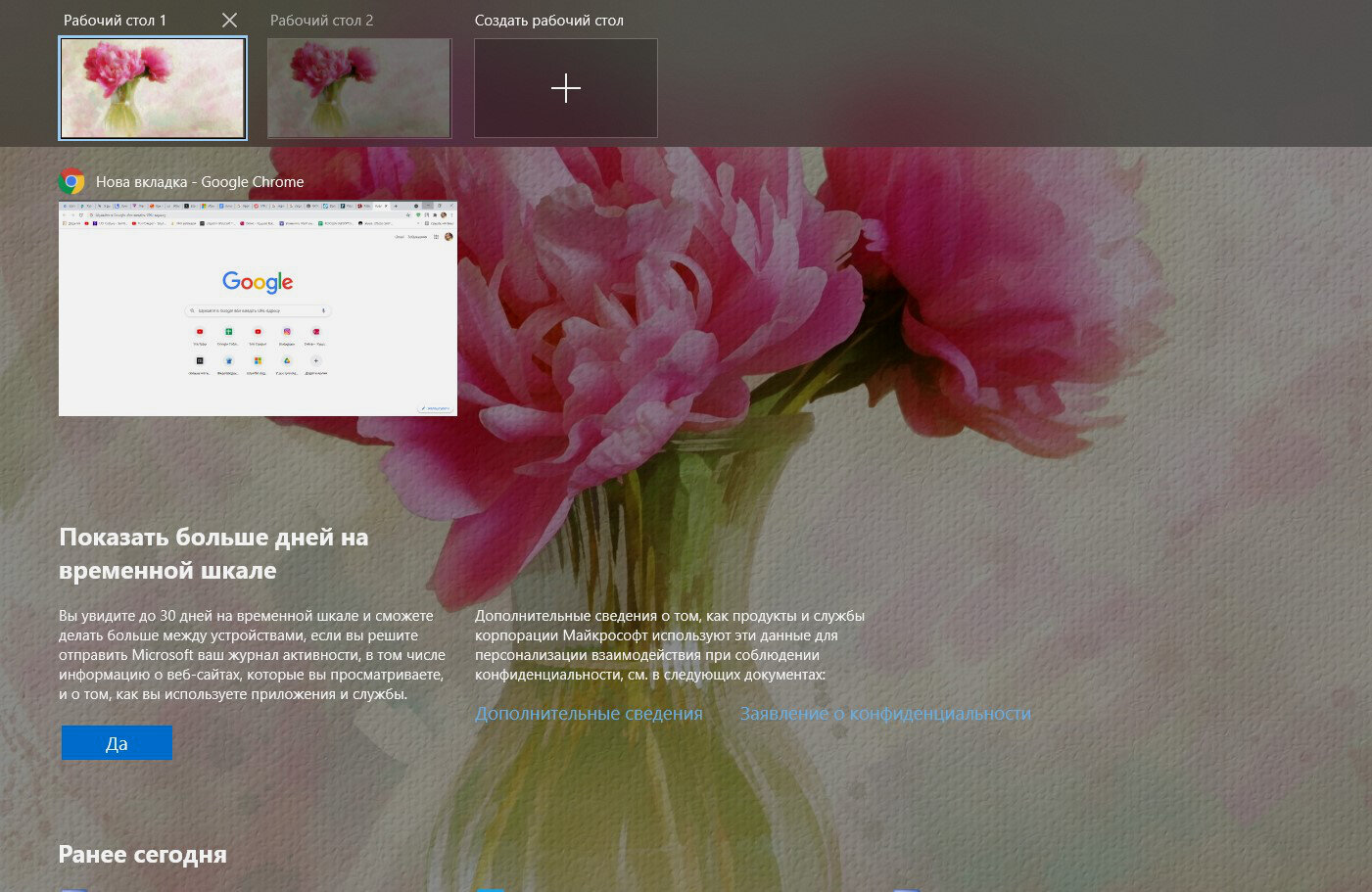The image size is (1372, 892).
Task: Click the Рабочий стол 1 label
Action: [115, 20]
